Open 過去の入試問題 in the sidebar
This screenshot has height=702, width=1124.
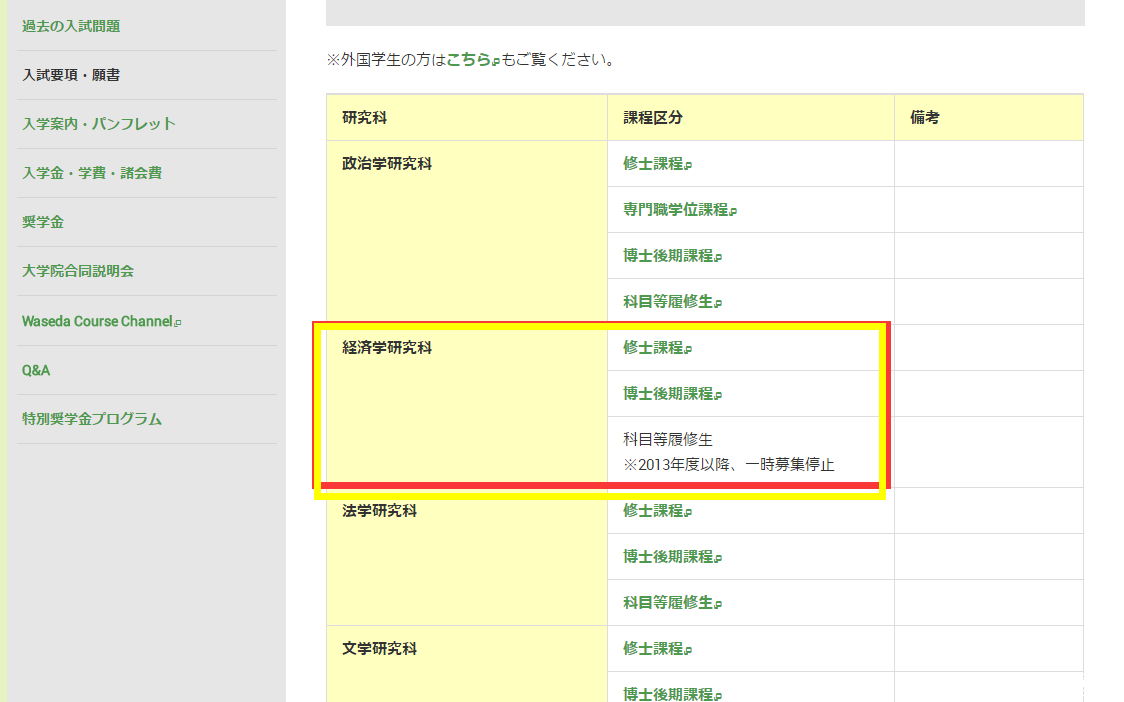[x=71, y=26]
